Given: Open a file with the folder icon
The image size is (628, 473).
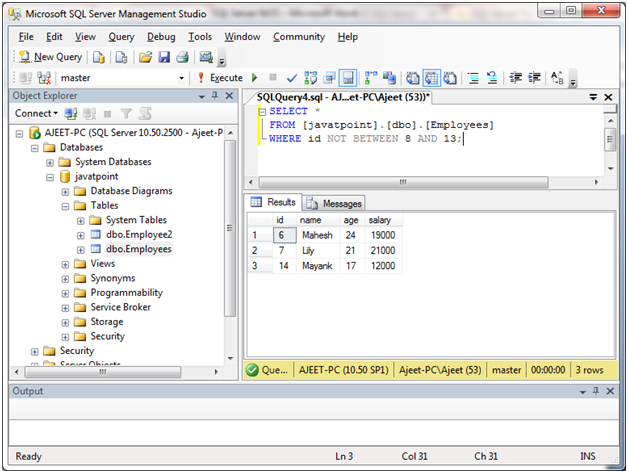Looking at the screenshot, I should pos(145,57).
